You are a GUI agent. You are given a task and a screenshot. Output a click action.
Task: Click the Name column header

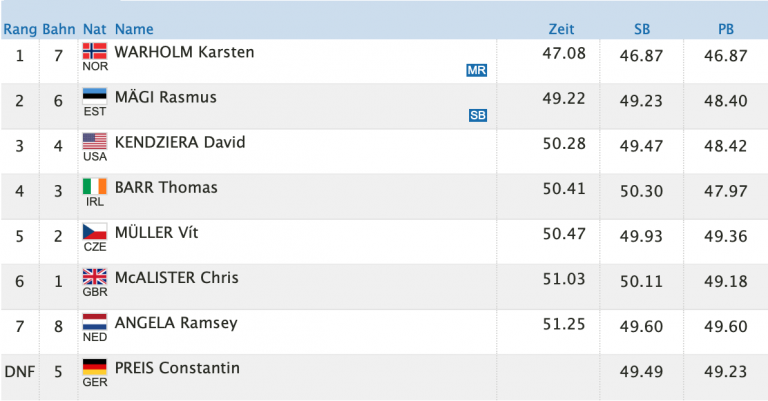(x=134, y=29)
